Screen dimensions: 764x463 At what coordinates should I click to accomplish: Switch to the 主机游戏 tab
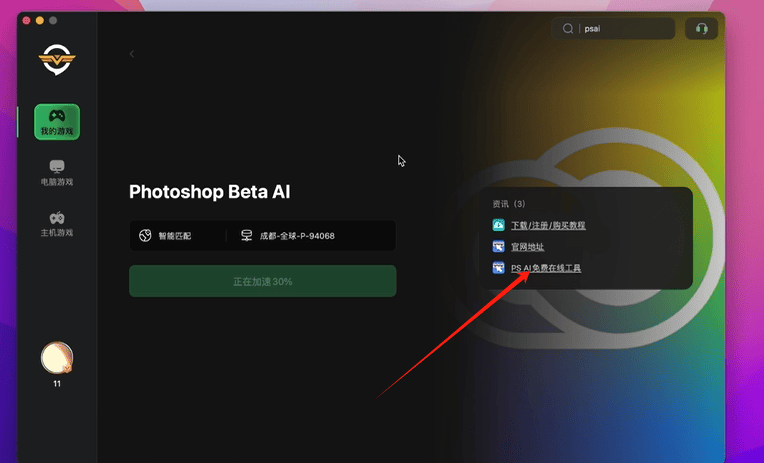(x=57, y=224)
